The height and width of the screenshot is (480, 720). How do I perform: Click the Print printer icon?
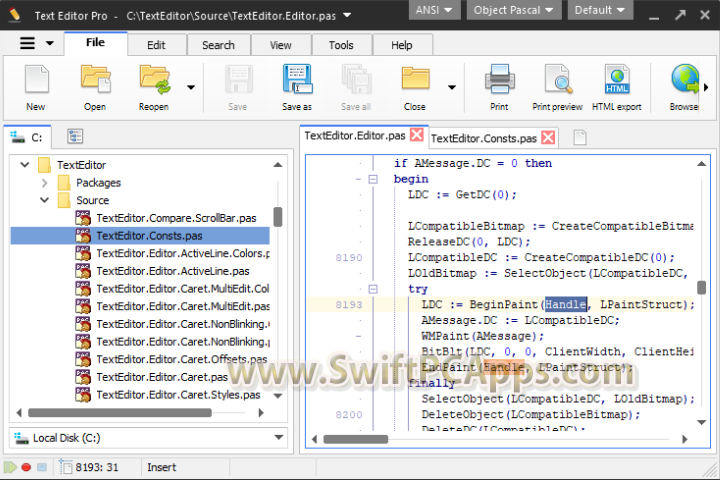point(499,79)
